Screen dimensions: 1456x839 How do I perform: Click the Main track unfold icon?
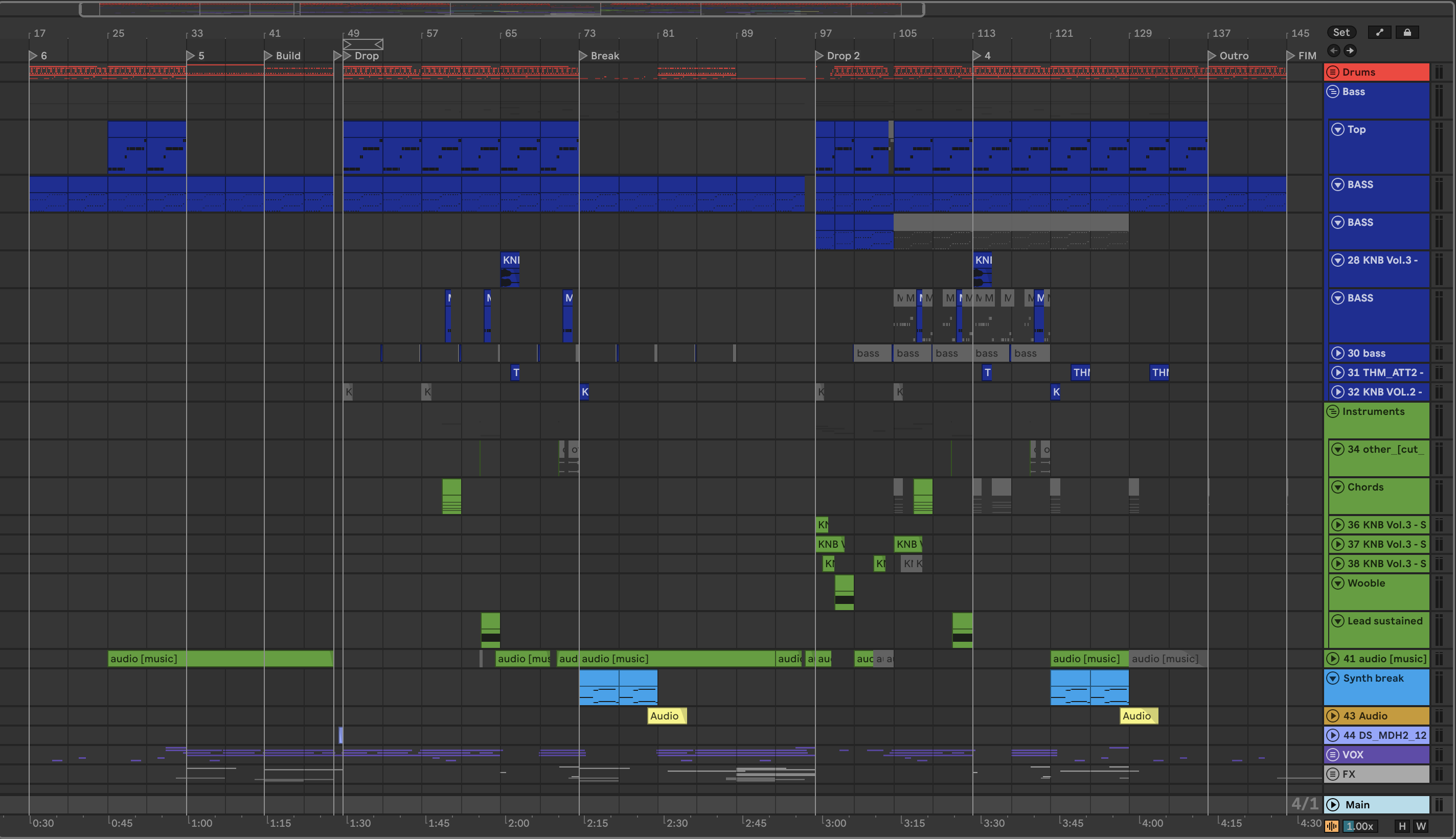tap(1333, 804)
